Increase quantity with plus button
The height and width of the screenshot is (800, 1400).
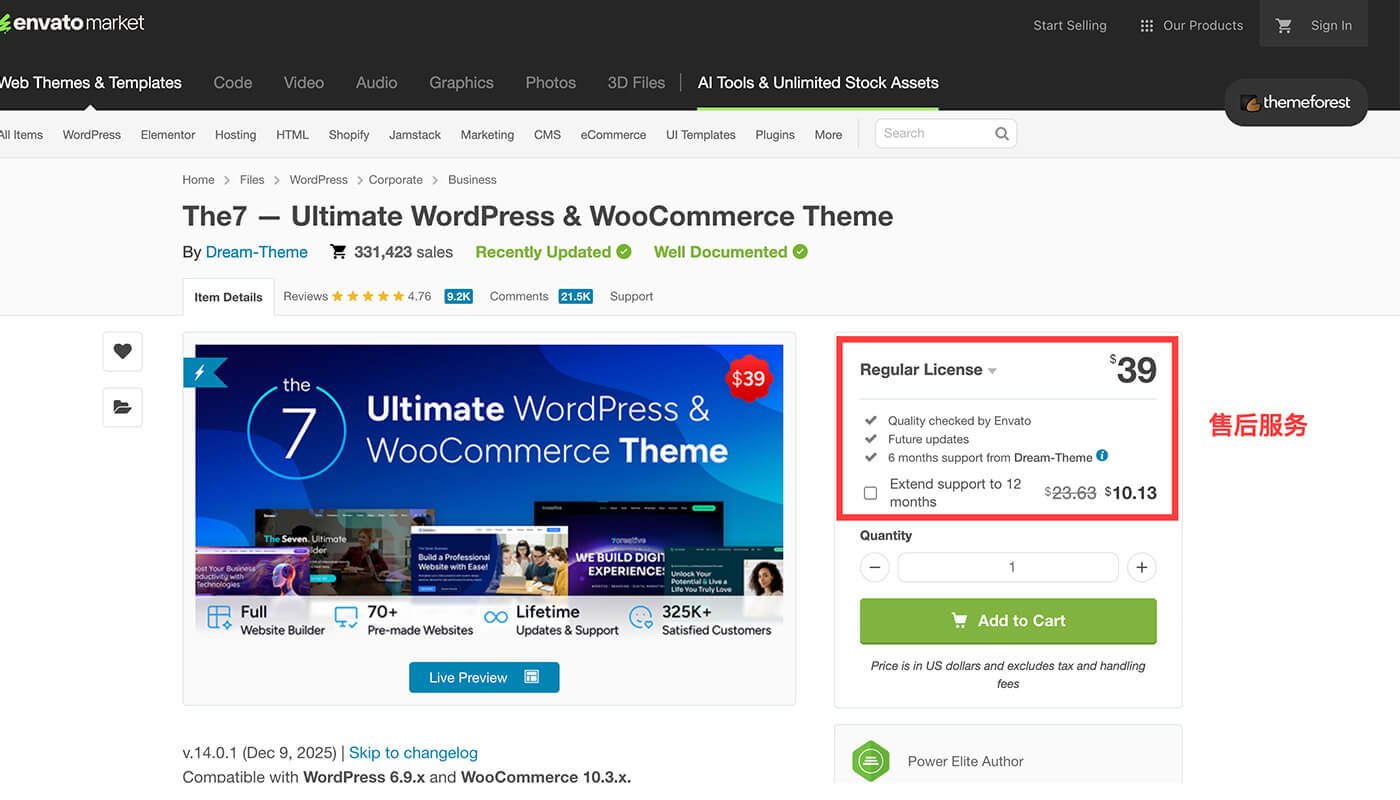click(1141, 567)
